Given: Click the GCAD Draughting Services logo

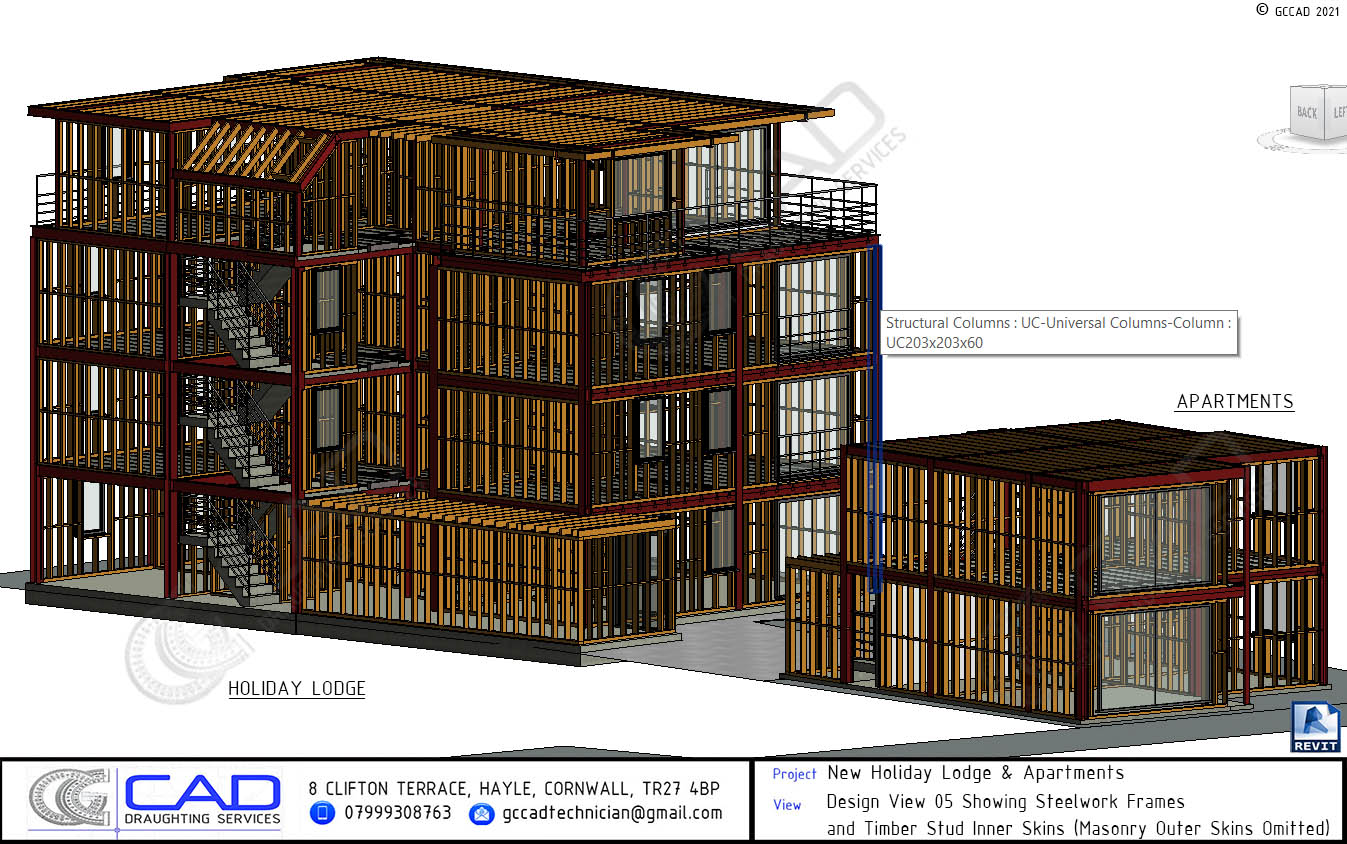Looking at the screenshot, I should pos(155,800).
